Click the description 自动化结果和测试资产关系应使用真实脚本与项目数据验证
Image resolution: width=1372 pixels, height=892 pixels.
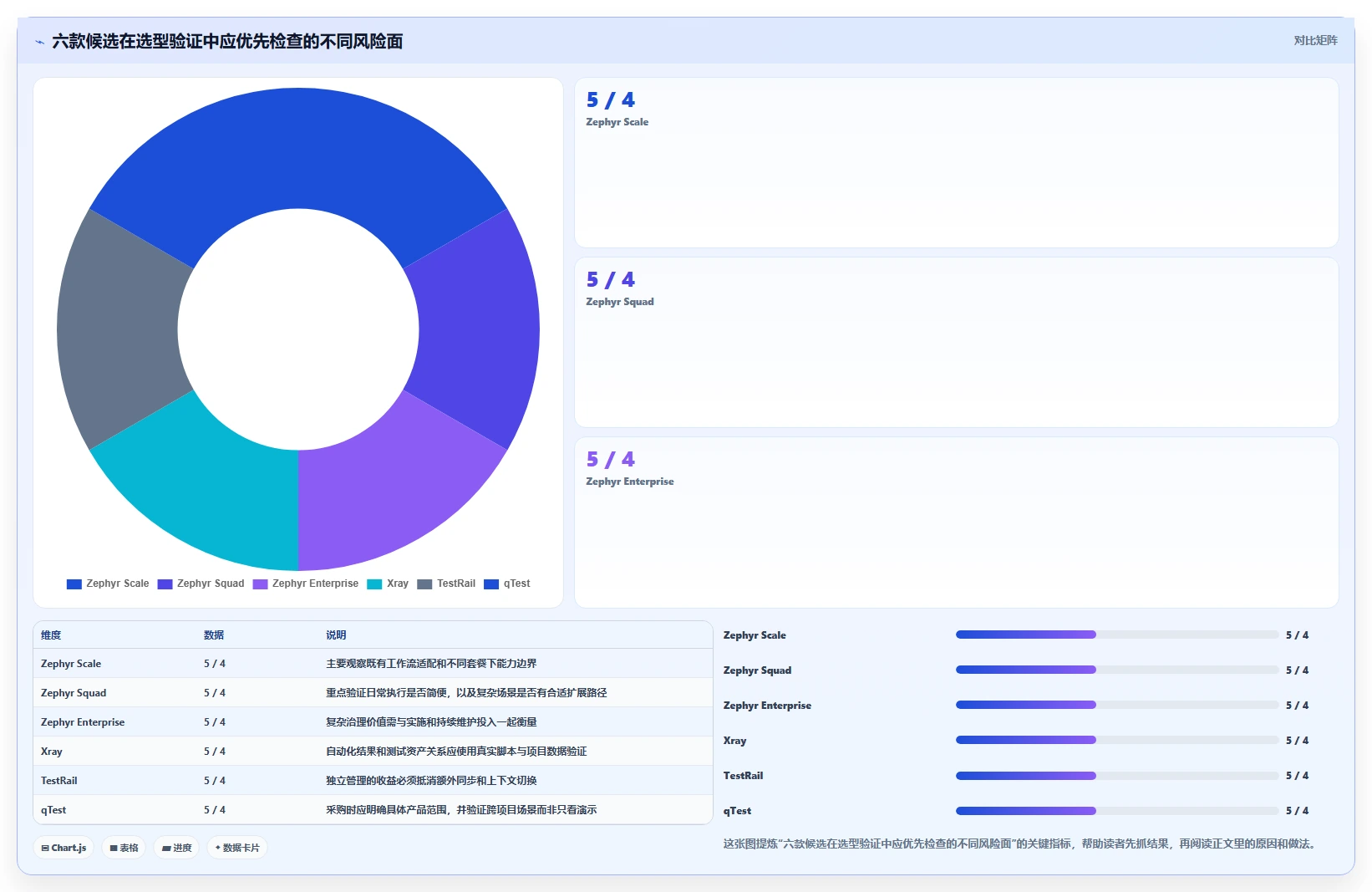(456, 752)
